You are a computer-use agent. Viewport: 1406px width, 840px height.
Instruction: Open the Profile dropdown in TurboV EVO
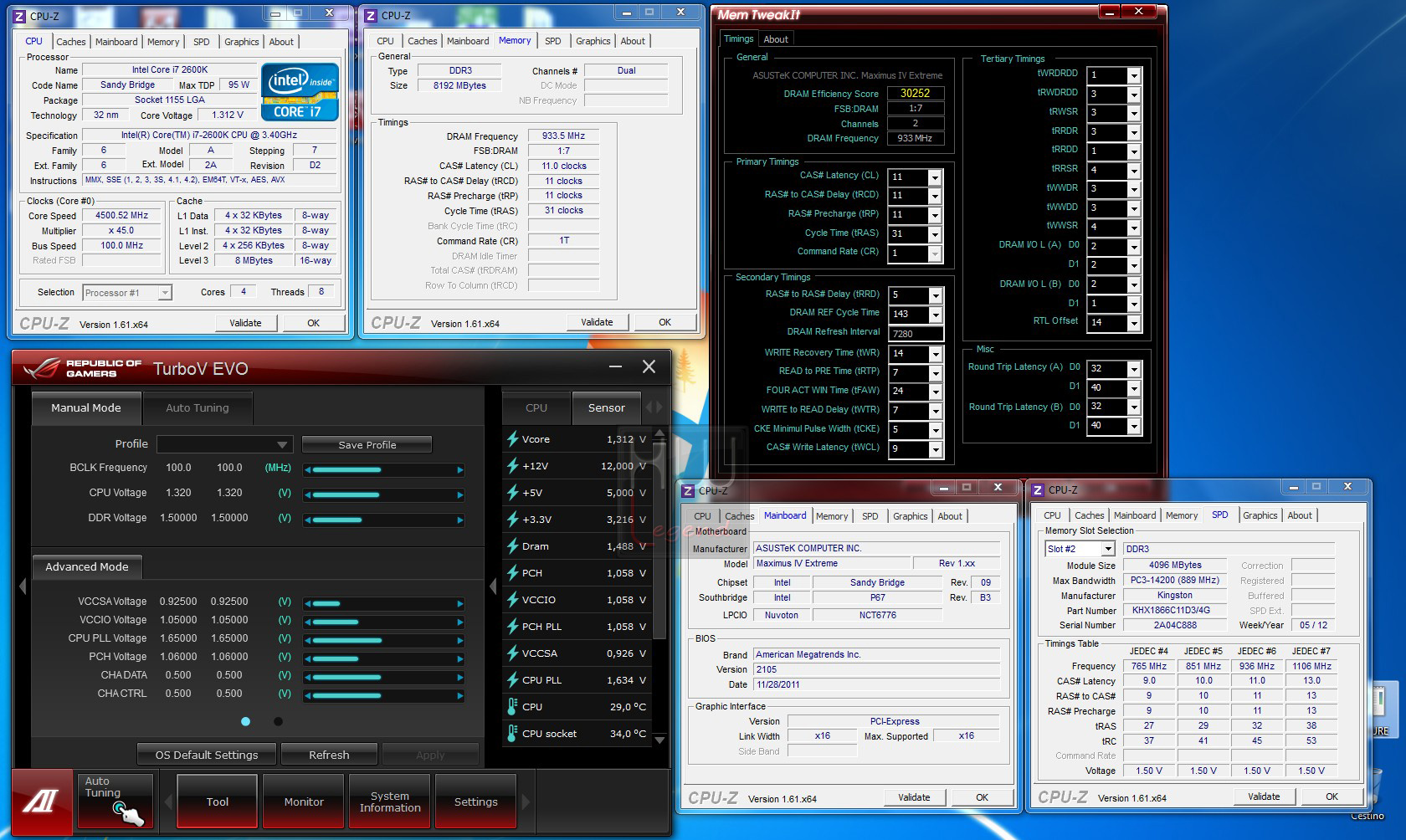point(224,444)
